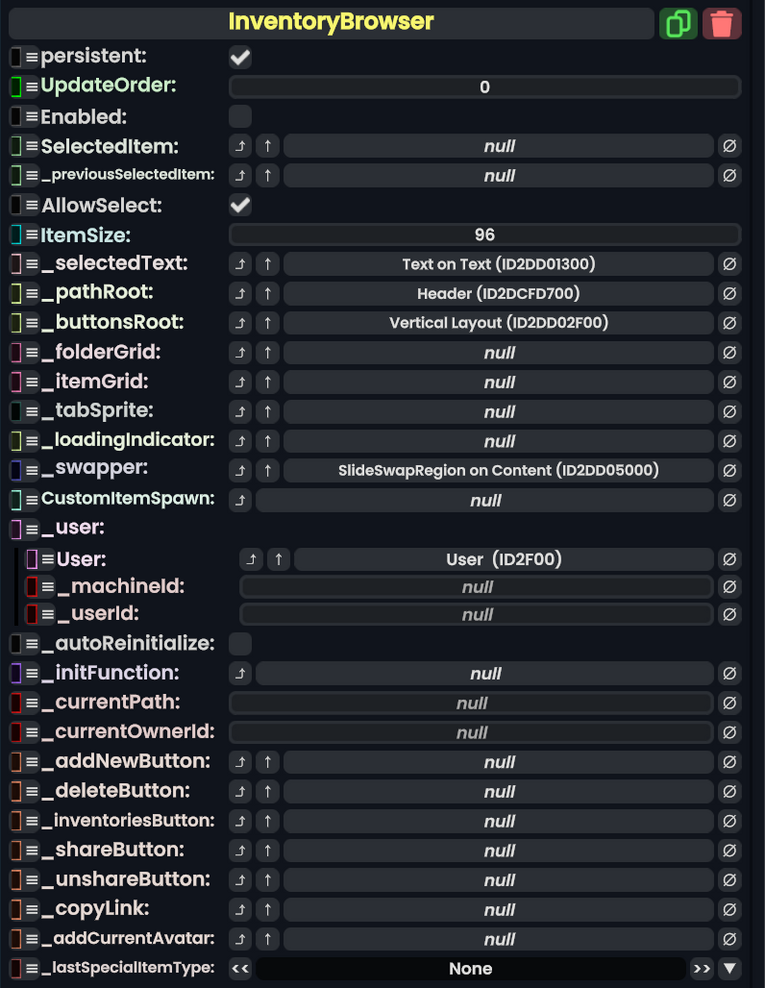Click the up arrow next to SelectedItem
This screenshot has height=988, width=765.
[265, 146]
